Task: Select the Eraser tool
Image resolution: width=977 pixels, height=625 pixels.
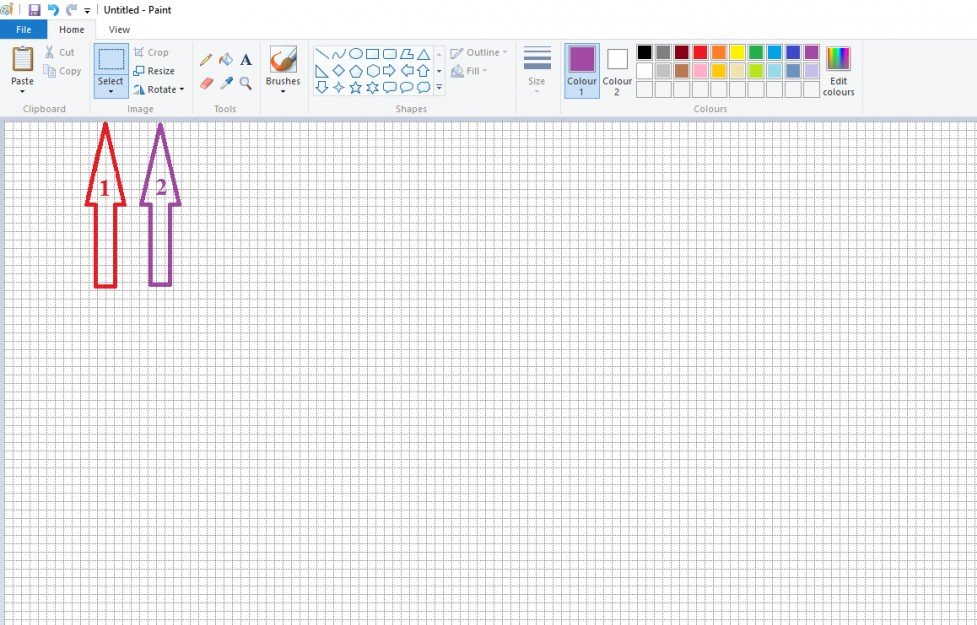Action: tap(206, 83)
